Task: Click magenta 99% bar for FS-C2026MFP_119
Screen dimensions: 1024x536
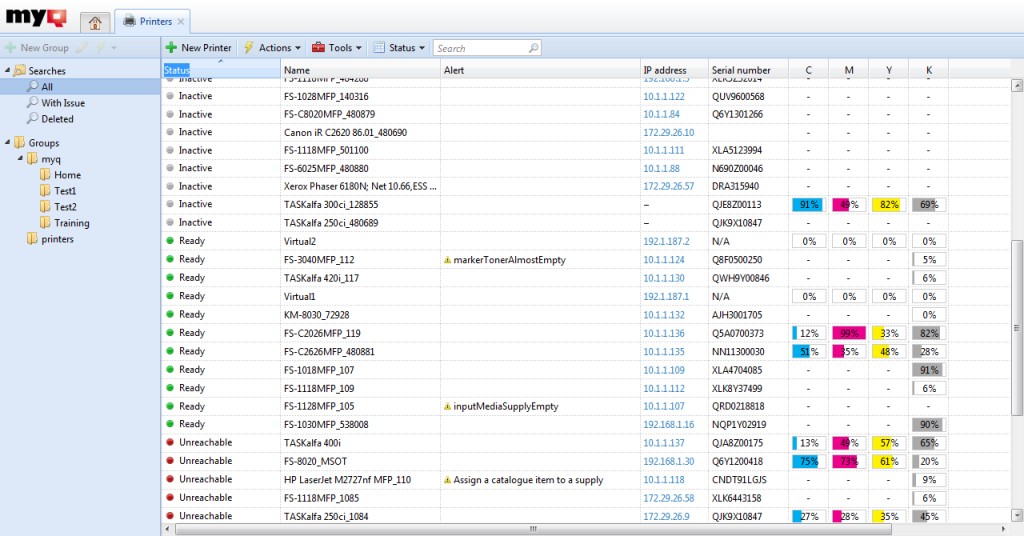Action: (849, 333)
